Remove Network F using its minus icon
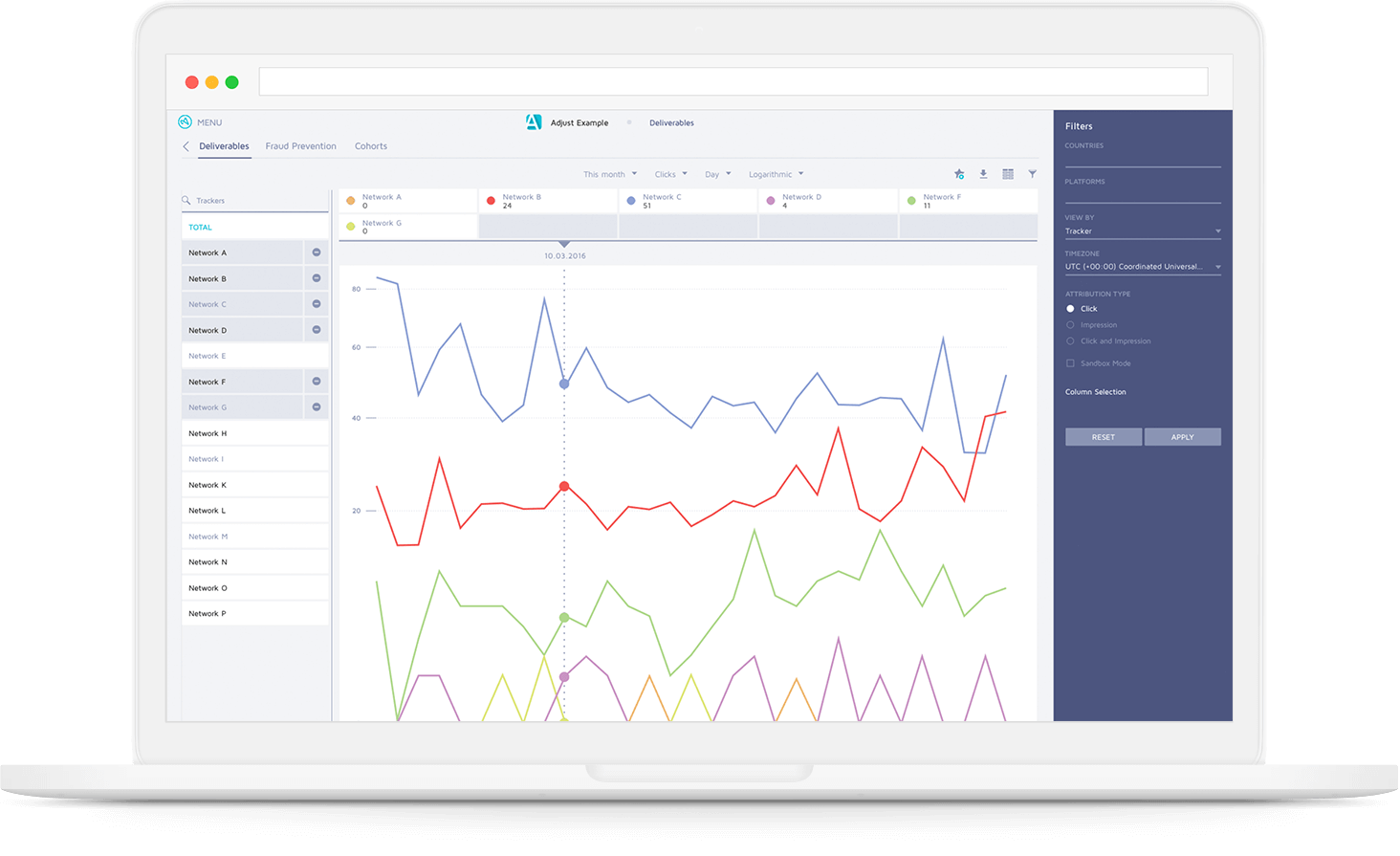The height and width of the screenshot is (856, 1400). pyautogui.click(x=317, y=382)
